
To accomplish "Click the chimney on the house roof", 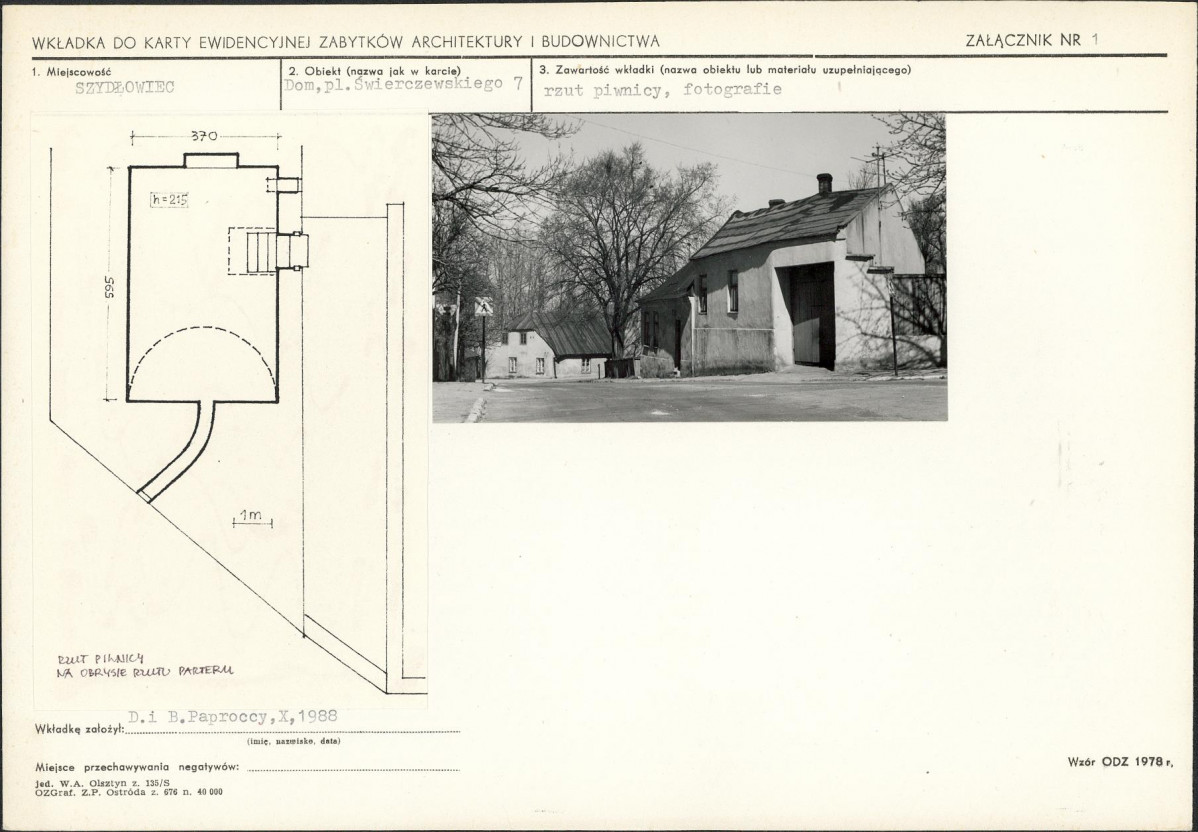I will [824, 183].
